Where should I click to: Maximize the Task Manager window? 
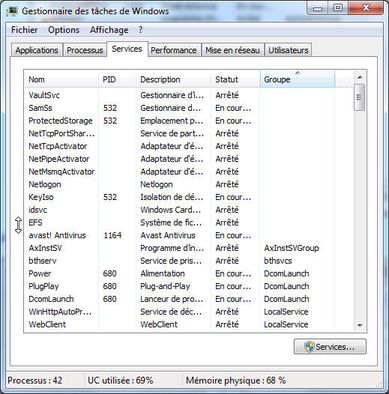[x=338, y=8]
